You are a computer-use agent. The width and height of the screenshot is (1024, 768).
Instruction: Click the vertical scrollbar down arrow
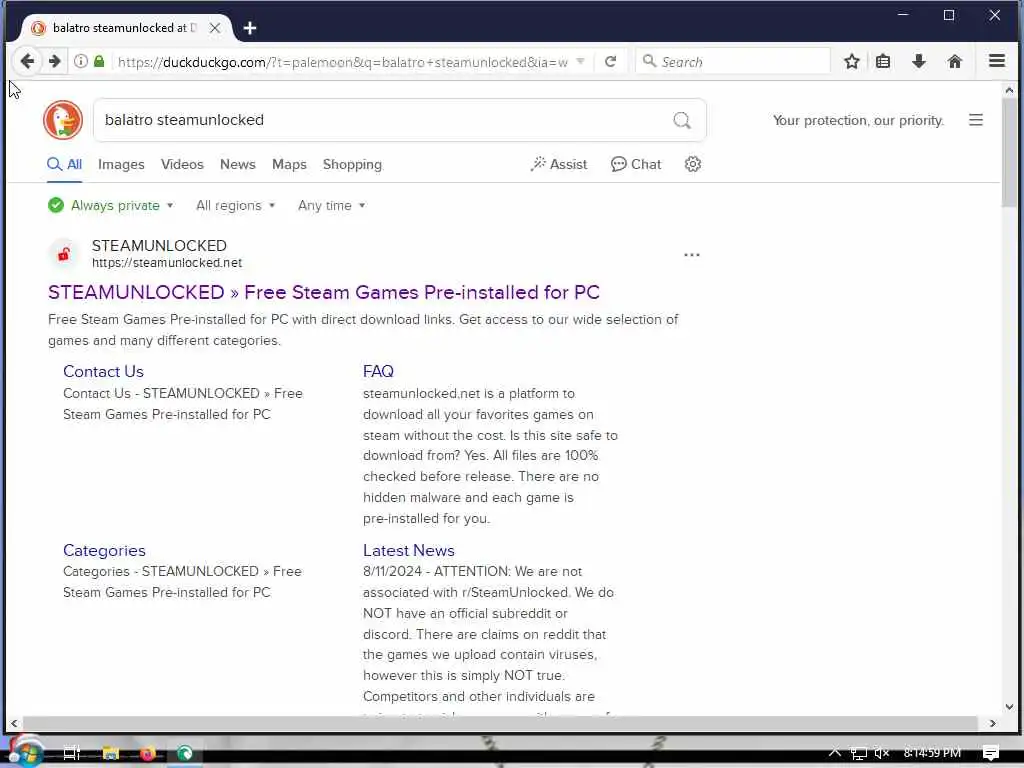[x=1010, y=707]
